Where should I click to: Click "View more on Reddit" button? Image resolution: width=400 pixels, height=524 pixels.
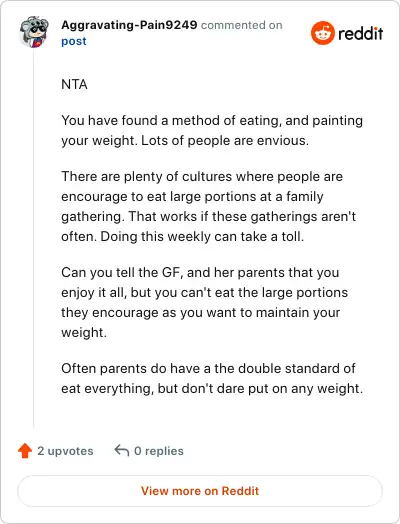[200, 491]
